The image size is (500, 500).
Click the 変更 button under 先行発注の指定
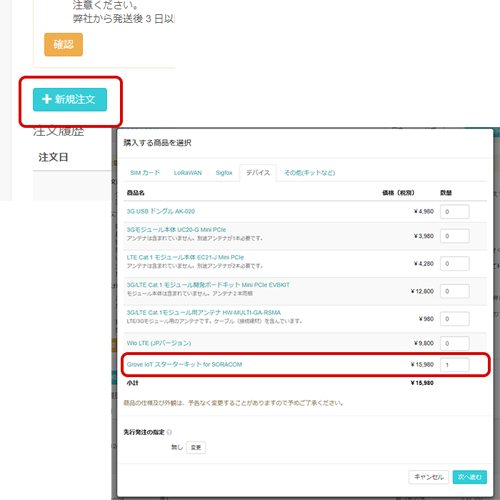point(196,447)
